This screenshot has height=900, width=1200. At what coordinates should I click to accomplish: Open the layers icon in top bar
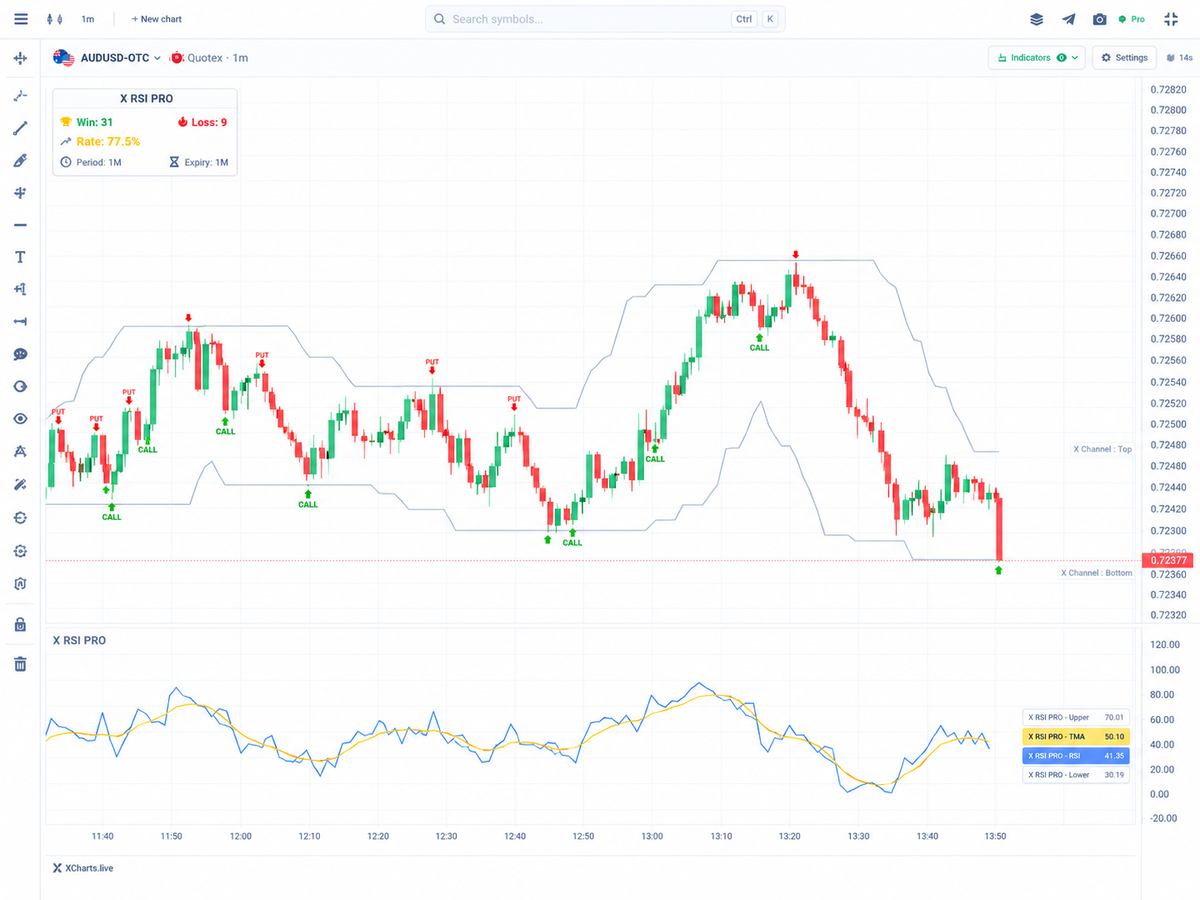pyautogui.click(x=1037, y=19)
